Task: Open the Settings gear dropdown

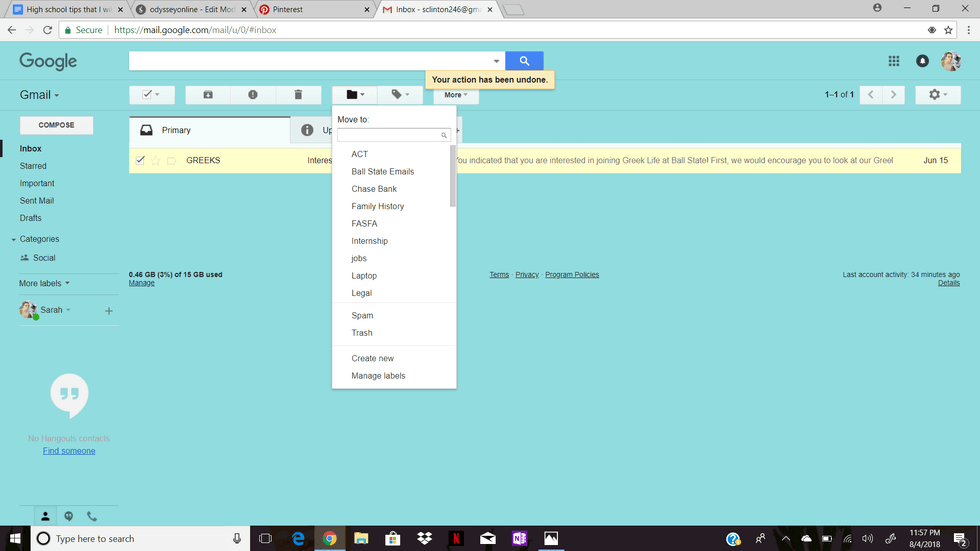Action: coord(938,95)
